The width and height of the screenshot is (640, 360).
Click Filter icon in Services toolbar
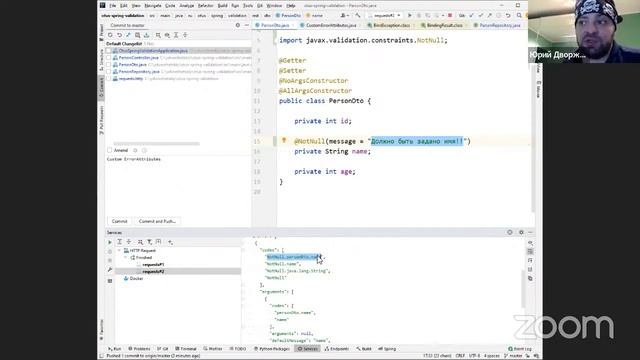click(x=149, y=242)
